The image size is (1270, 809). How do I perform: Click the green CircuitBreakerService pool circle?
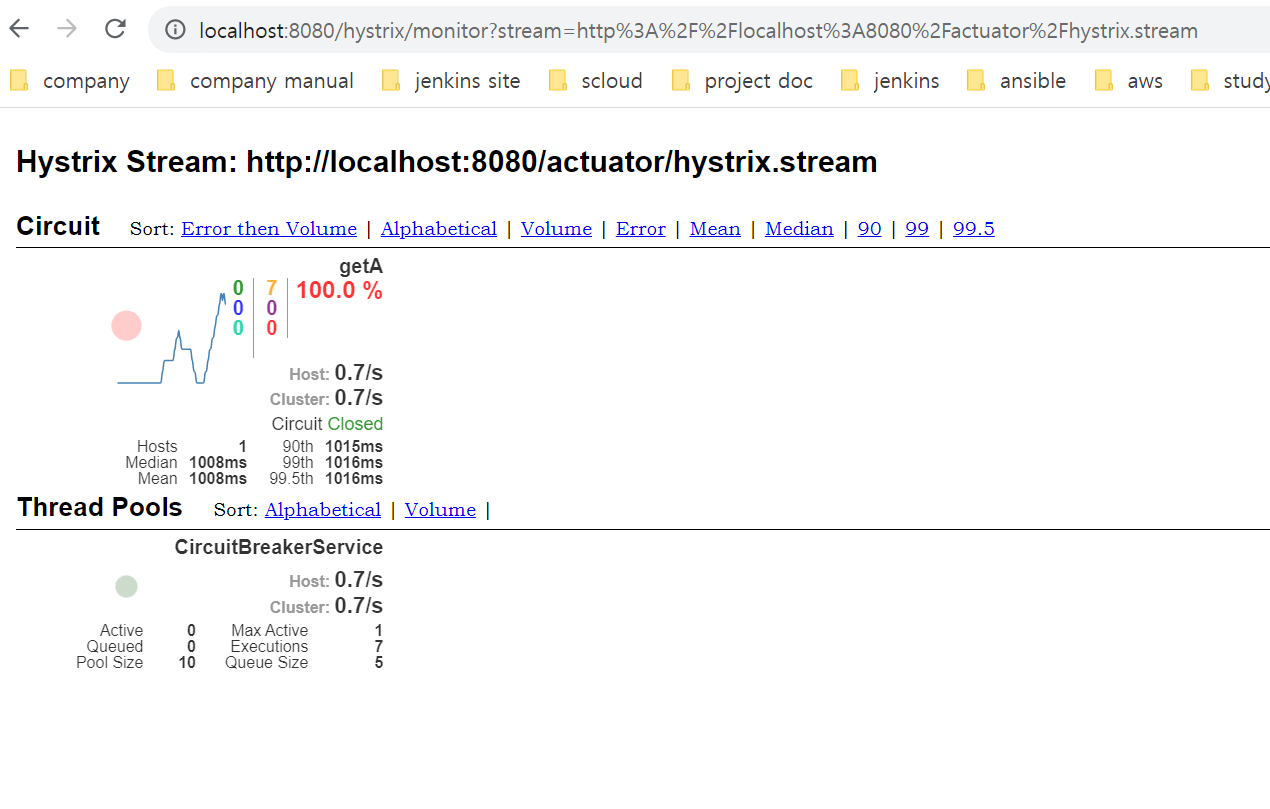coord(126,587)
